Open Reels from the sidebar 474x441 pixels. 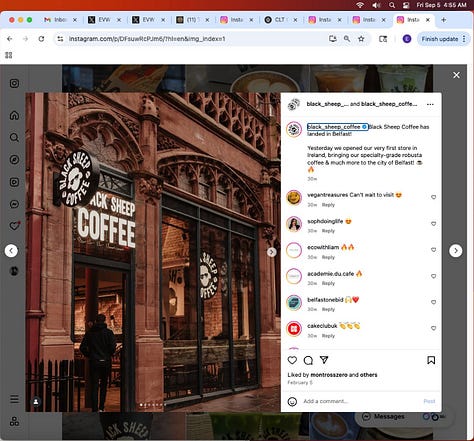pyautogui.click(x=14, y=182)
